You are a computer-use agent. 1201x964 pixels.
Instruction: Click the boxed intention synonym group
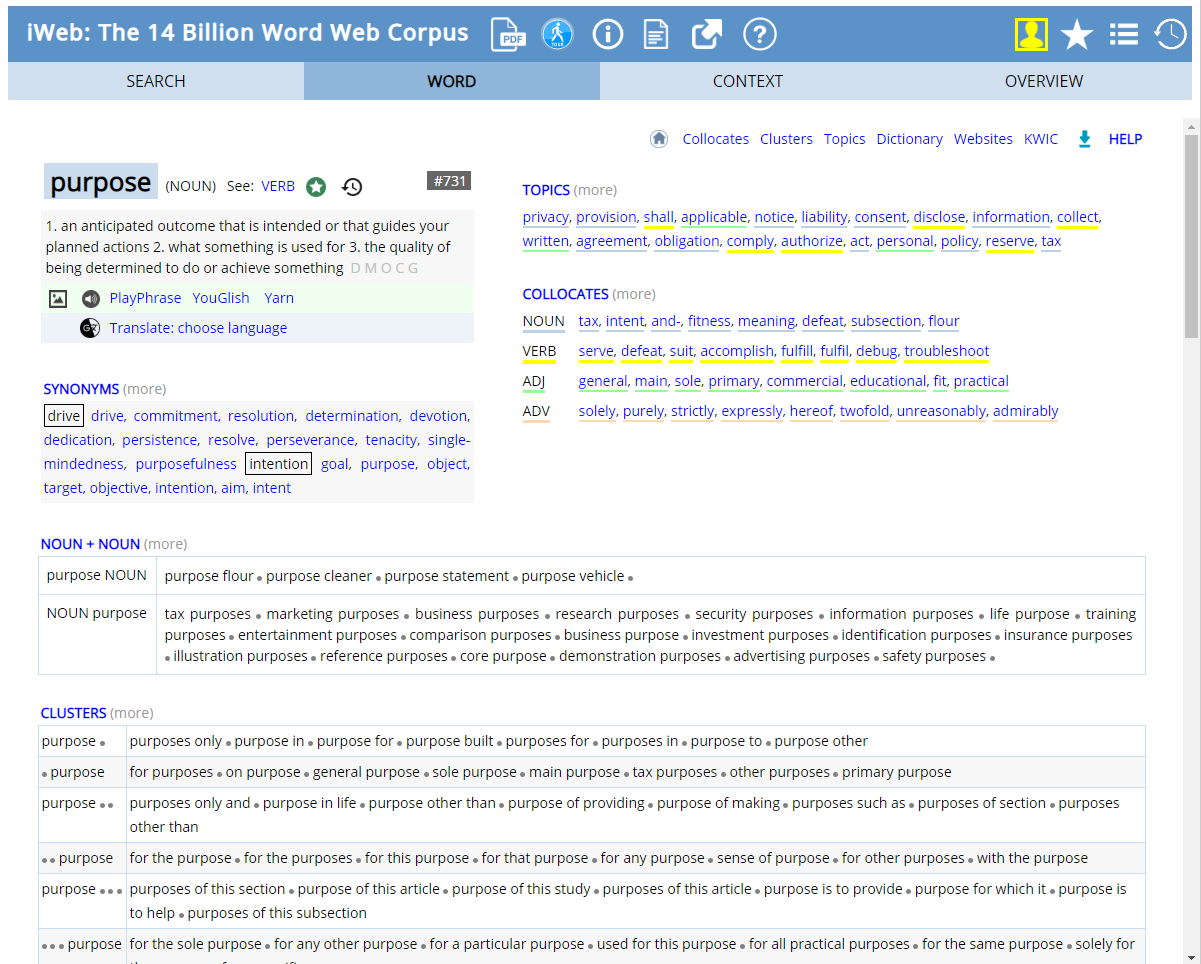tap(279, 464)
